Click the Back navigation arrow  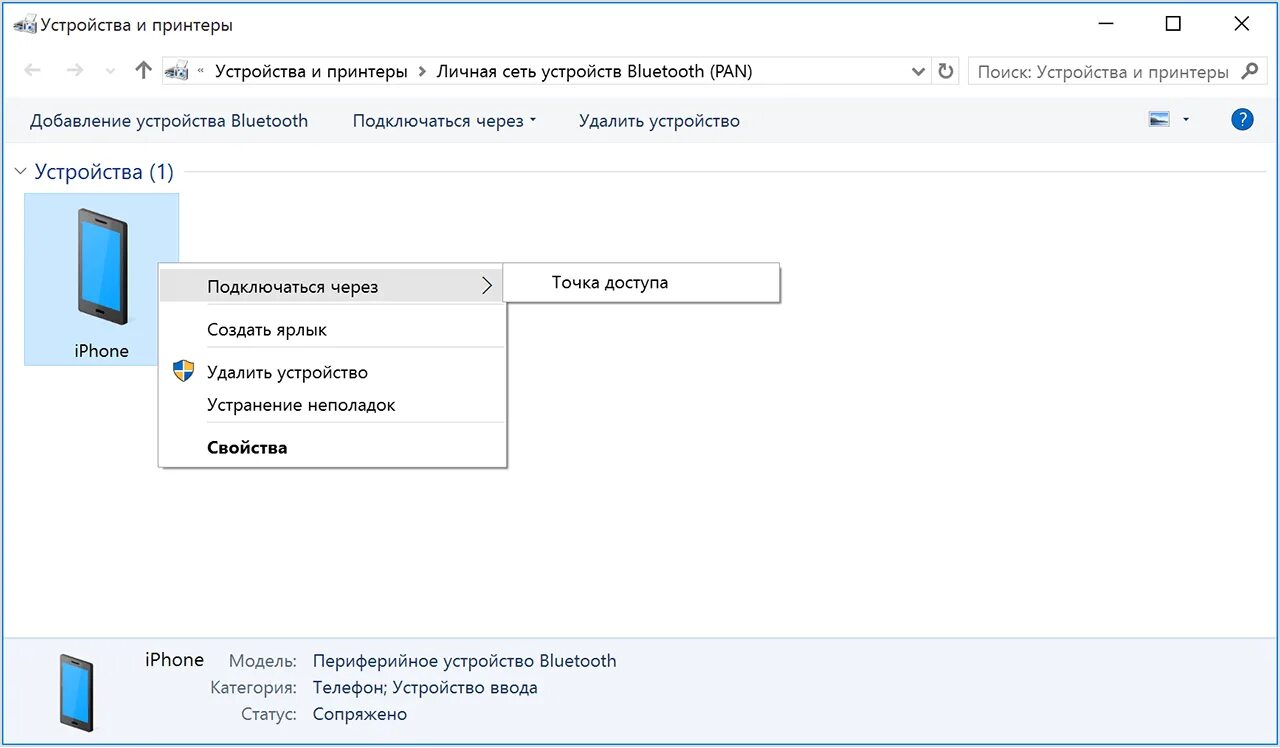tap(32, 71)
